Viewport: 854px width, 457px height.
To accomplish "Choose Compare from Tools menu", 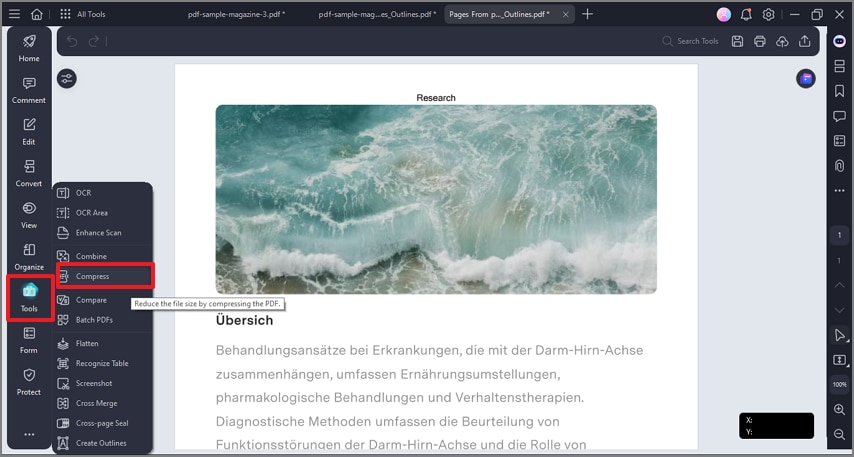I will pyautogui.click(x=102, y=300).
